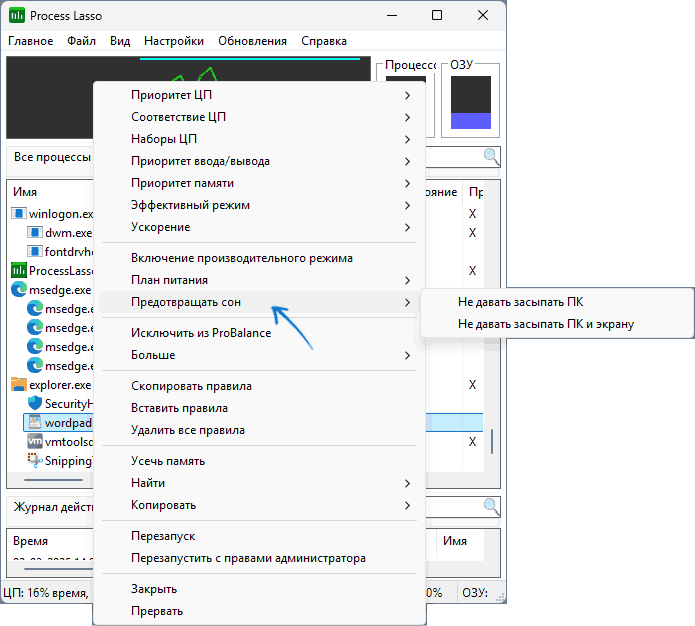The image size is (695, 626).
Task: Click the wordpad process icon
Action: point(35,422)
